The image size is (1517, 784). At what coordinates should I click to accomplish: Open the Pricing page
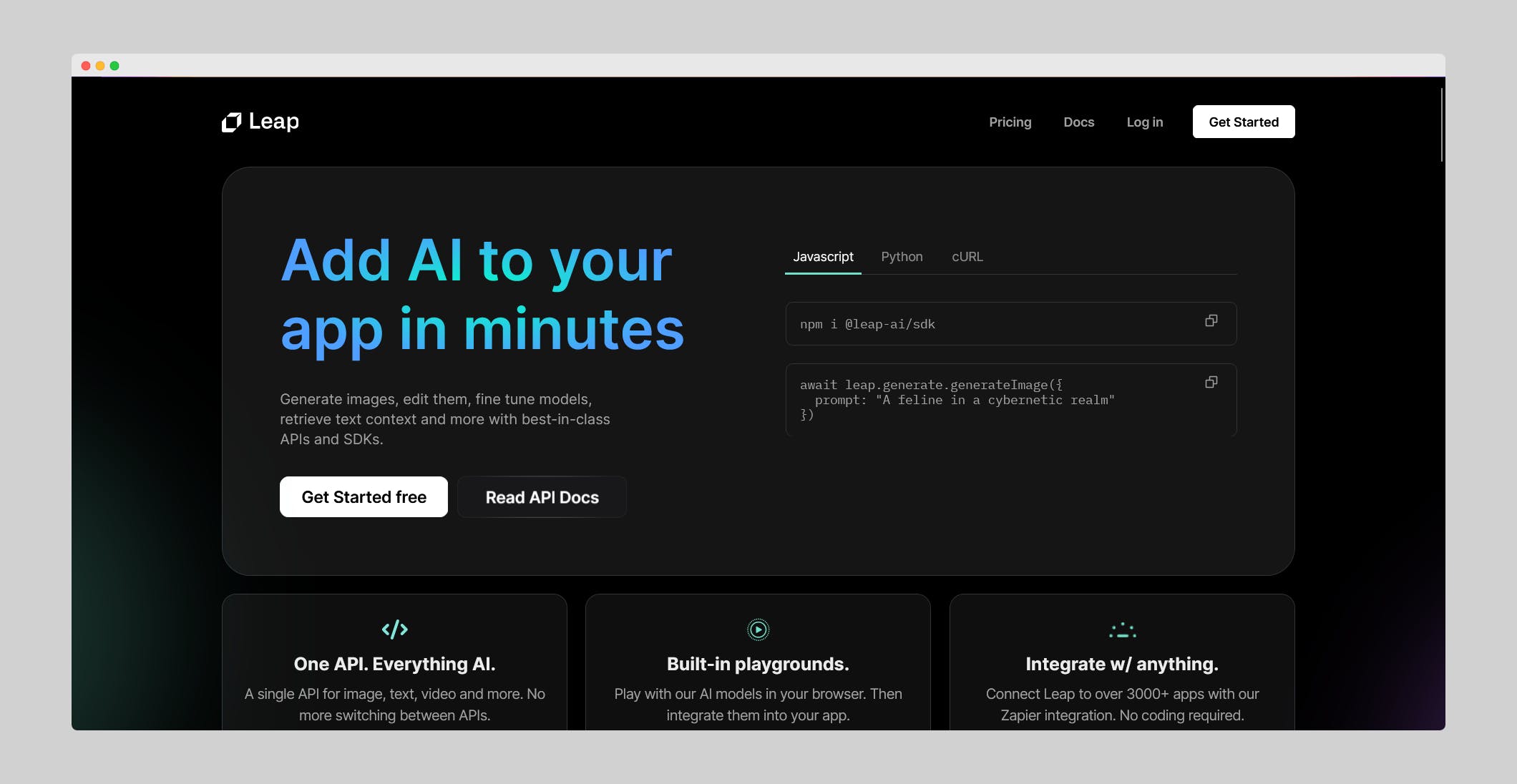[x=1010, y=122]
